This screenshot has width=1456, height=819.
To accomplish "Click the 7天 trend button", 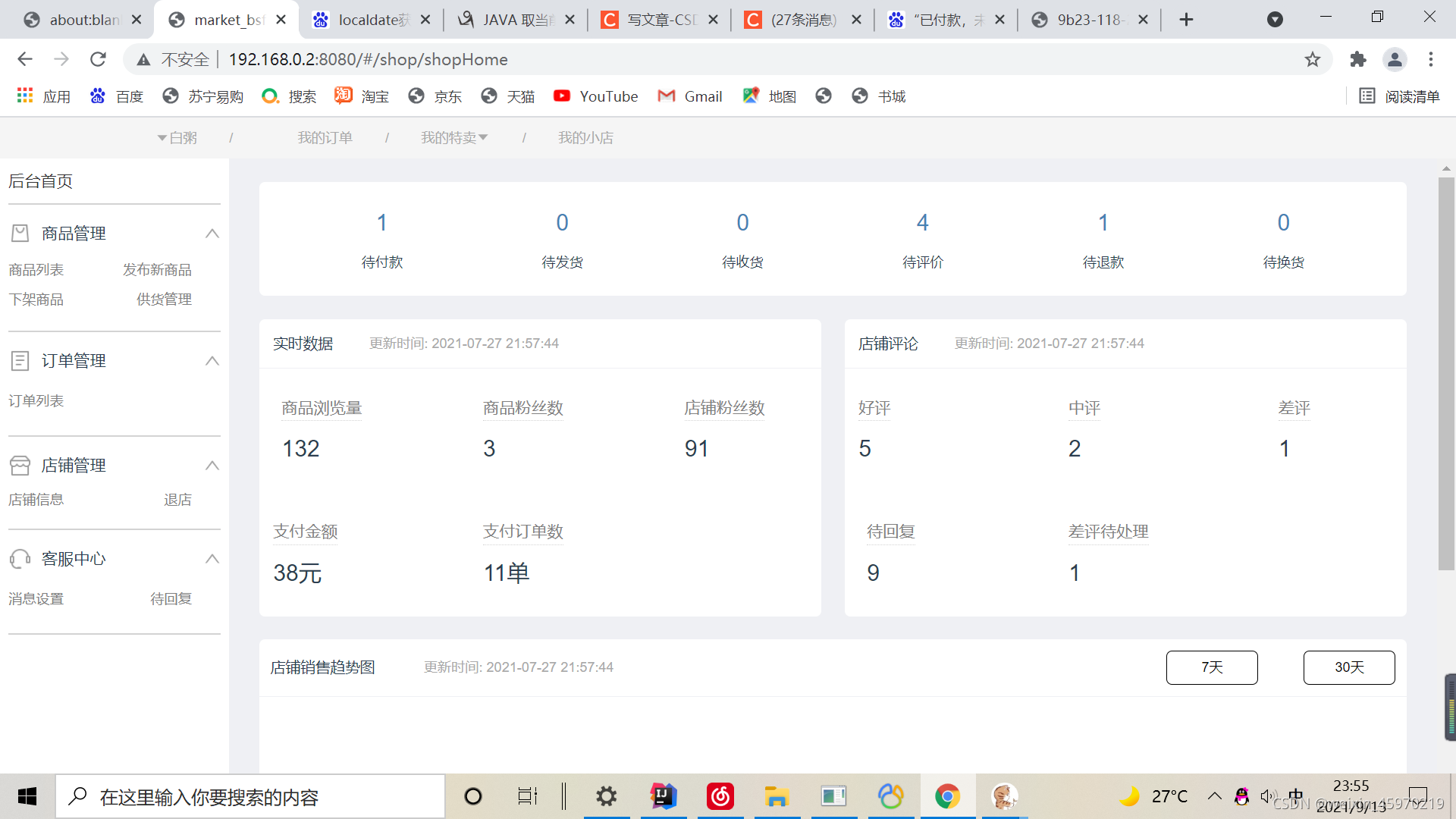I will pos(1211,667).
